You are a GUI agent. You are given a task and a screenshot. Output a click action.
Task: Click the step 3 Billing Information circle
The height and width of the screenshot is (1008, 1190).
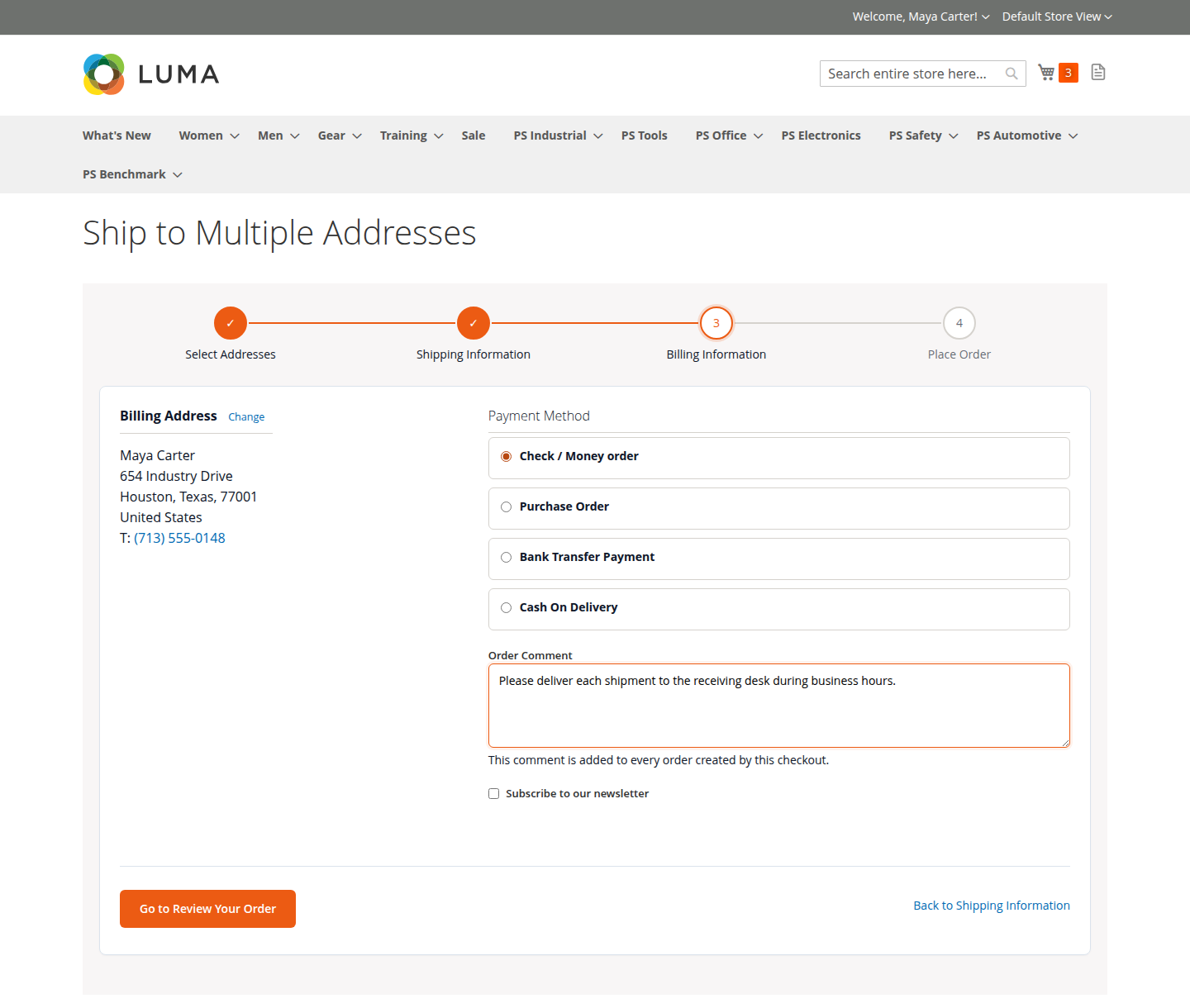(716, 323)
